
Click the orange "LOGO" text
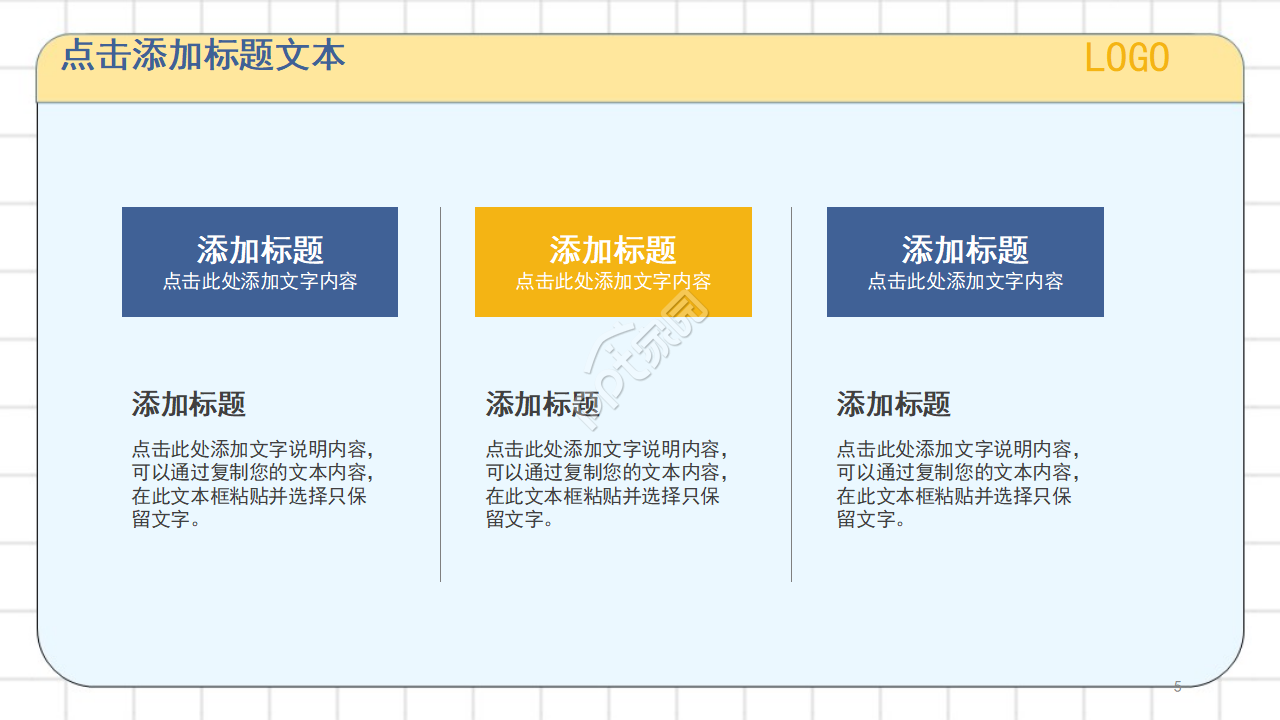(1127, 59)
